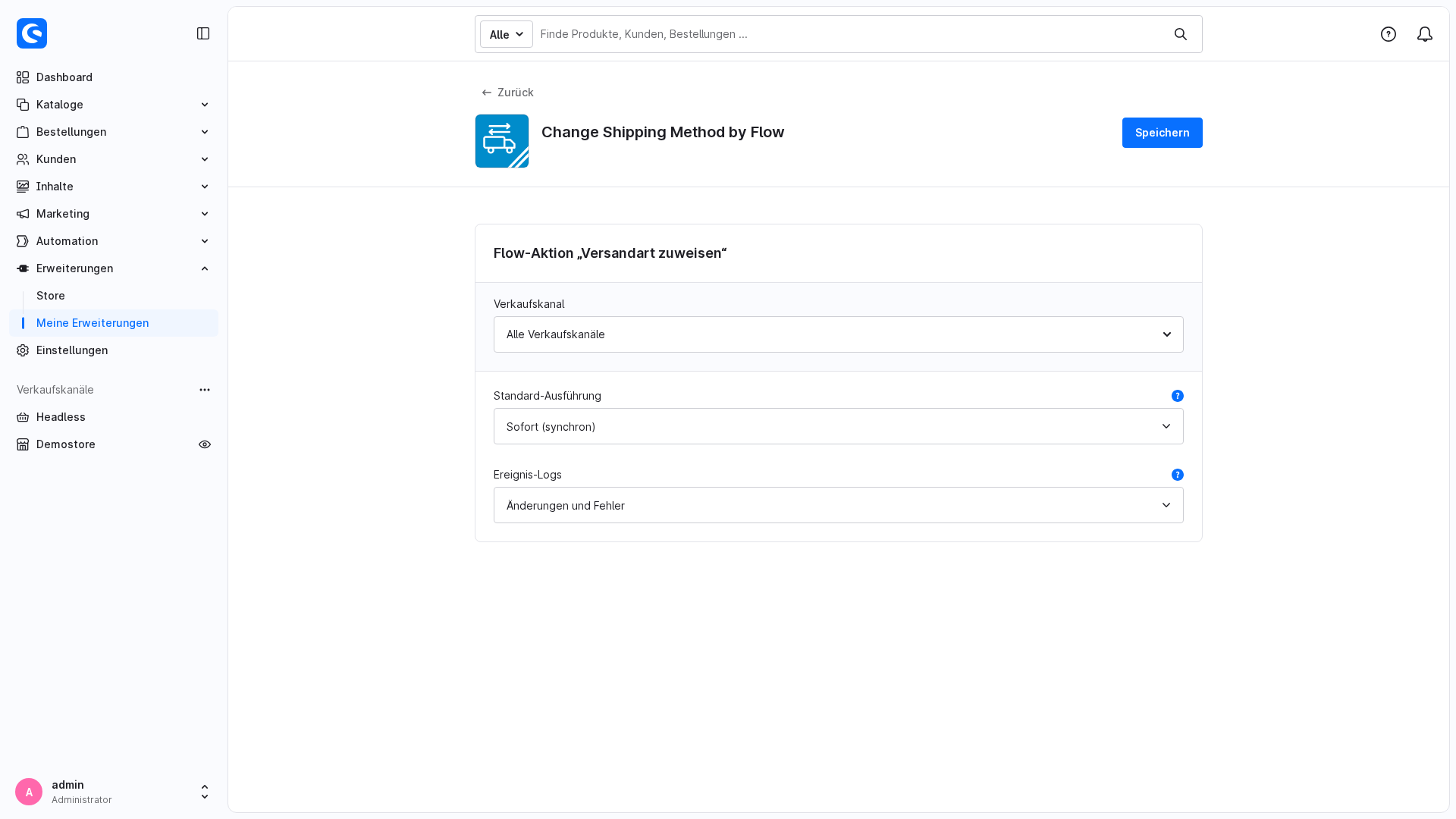Viewport: 1456px width, 819px height.
Task: Show help tooltip for Standard-Ausführung
Action: point(1178,396)
